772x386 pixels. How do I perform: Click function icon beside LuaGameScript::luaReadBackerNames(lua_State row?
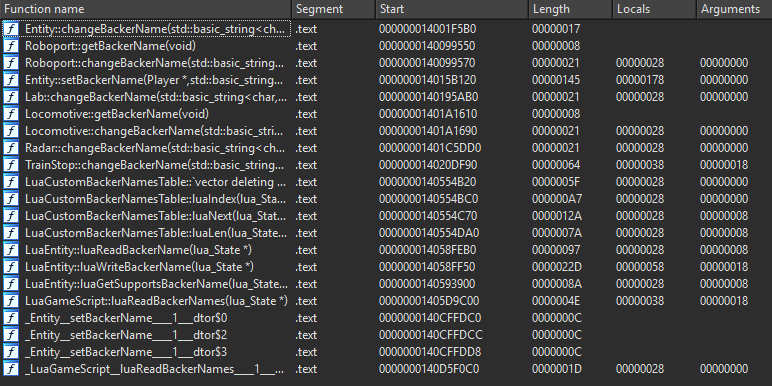pyautogui.click(x=11, y=301)
